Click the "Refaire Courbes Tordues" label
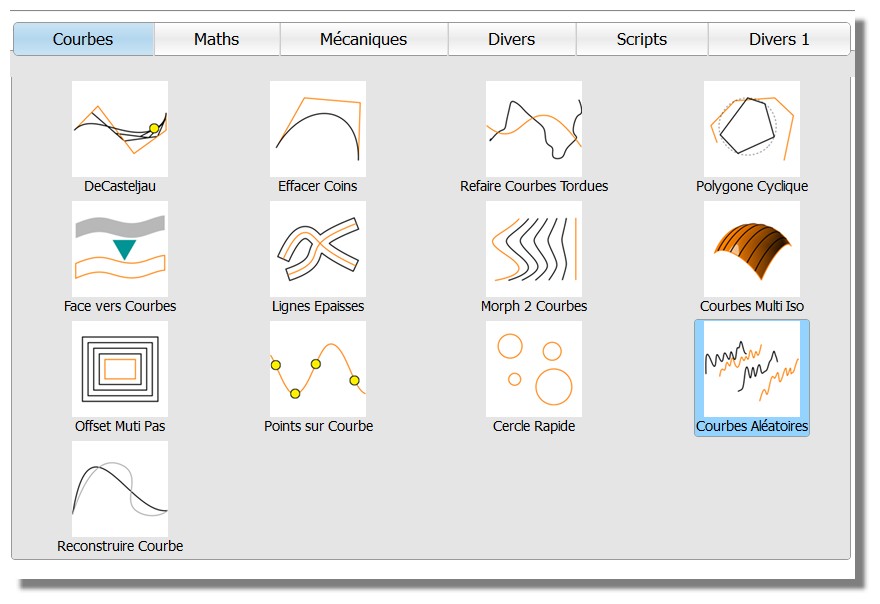 click(x=534, y=186)
